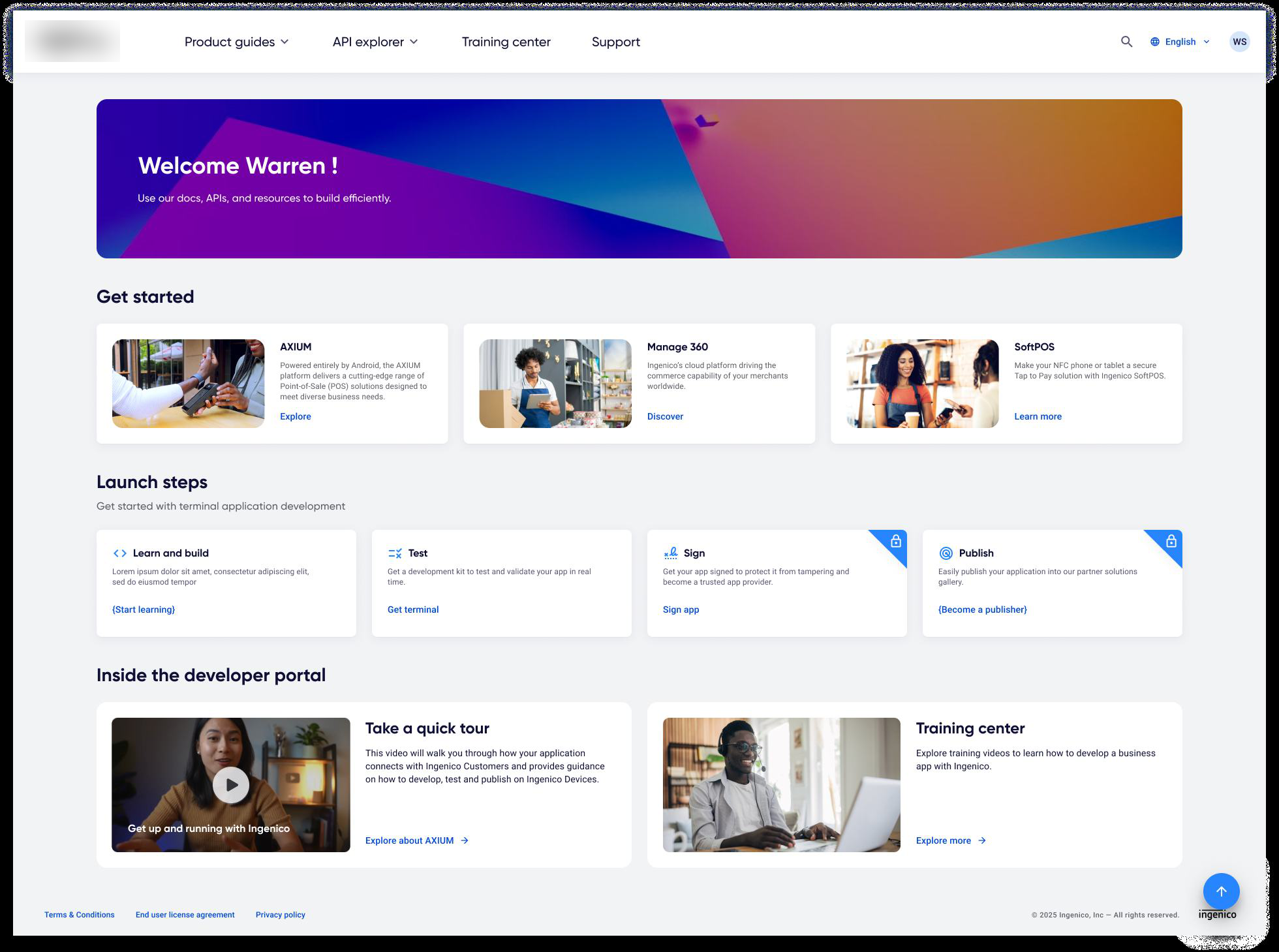1279x952 pixels.
Task: Click the globe language icon
Action: (1155, 42)
